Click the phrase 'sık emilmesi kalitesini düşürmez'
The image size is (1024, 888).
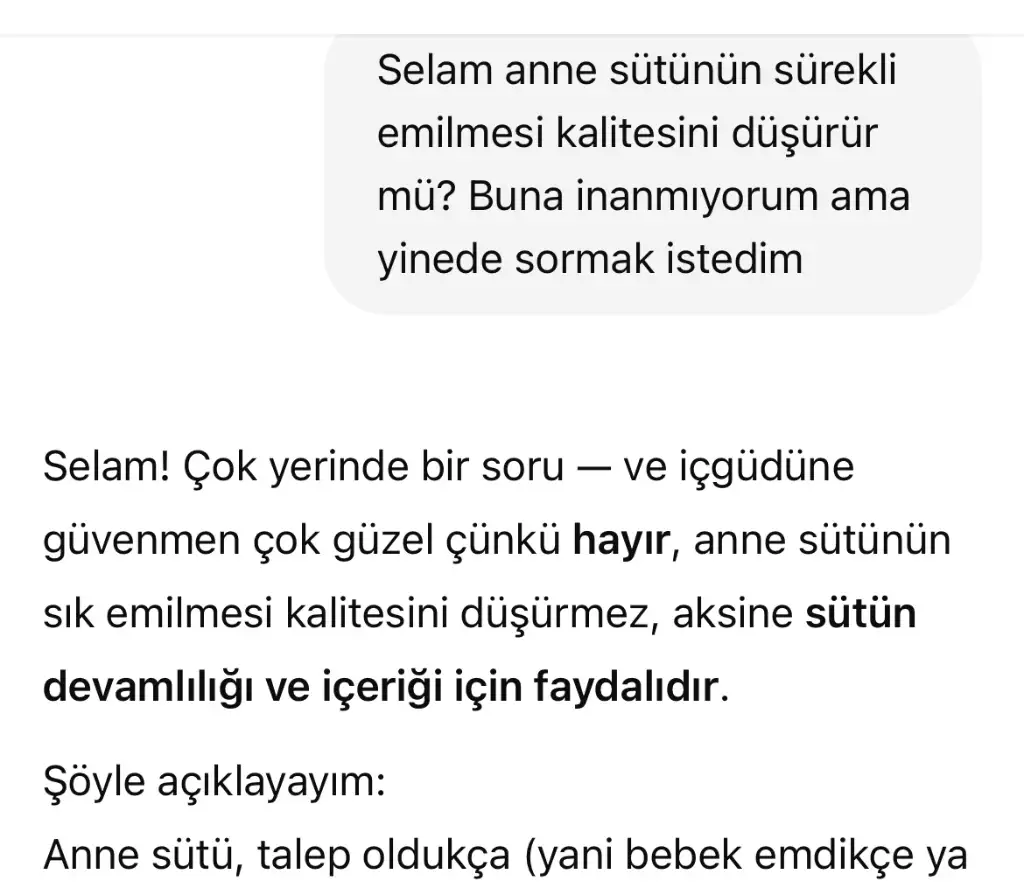pyautogui.click(x=350, y=614)
